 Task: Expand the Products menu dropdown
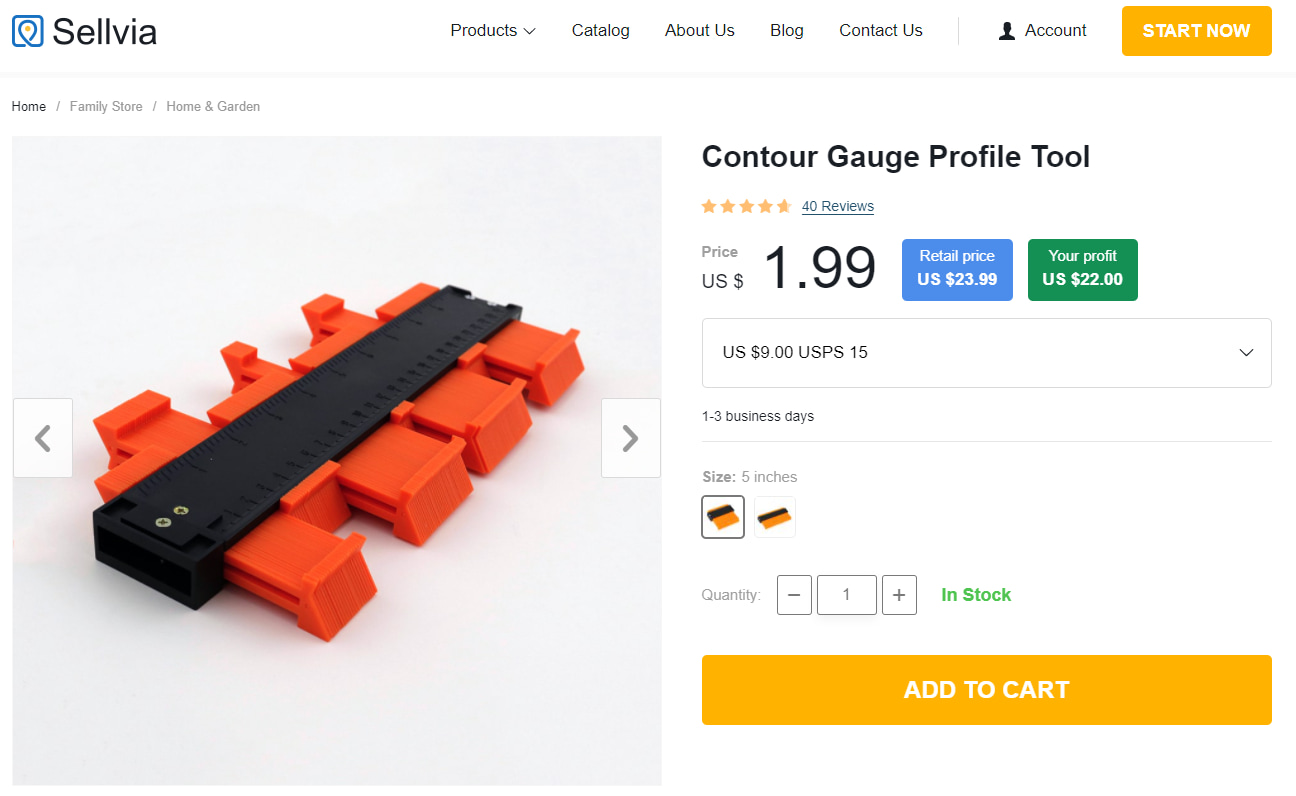(x=493, y=31)
